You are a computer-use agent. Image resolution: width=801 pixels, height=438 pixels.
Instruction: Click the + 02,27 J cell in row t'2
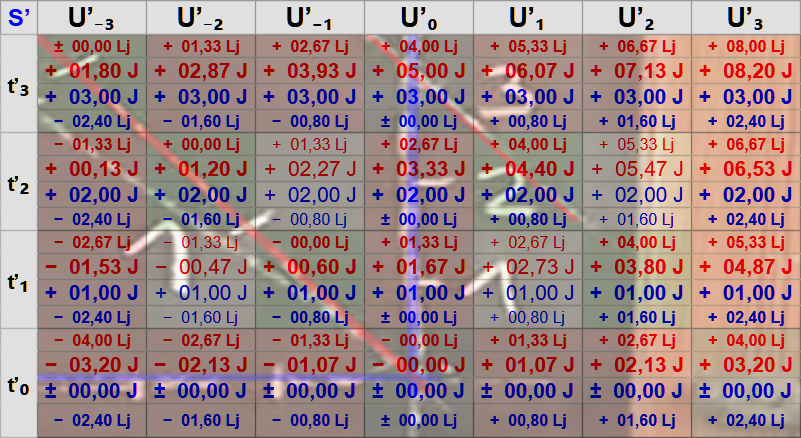pyautogui.click(x=310, y=169)
